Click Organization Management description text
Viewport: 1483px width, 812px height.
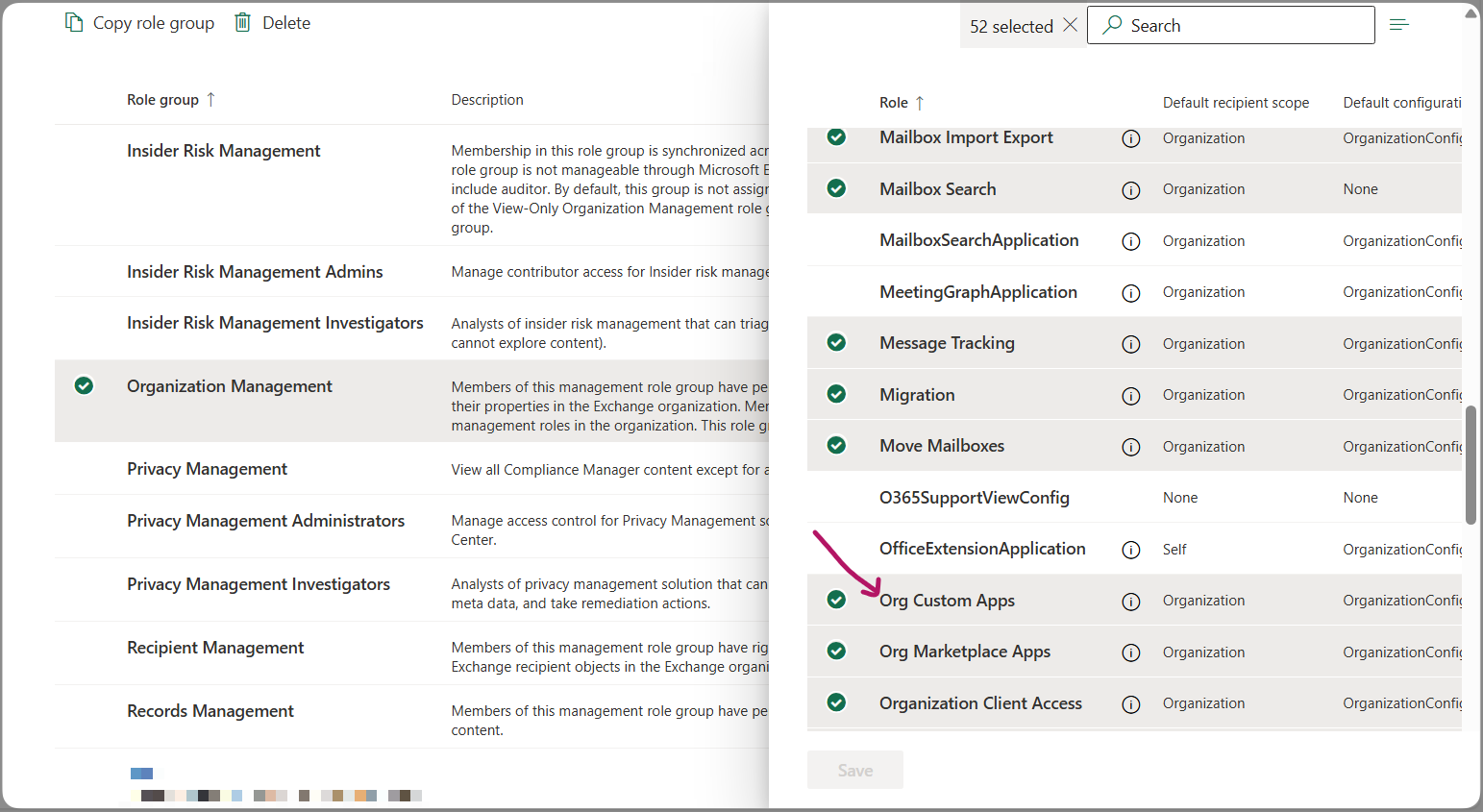coord(609,406)
